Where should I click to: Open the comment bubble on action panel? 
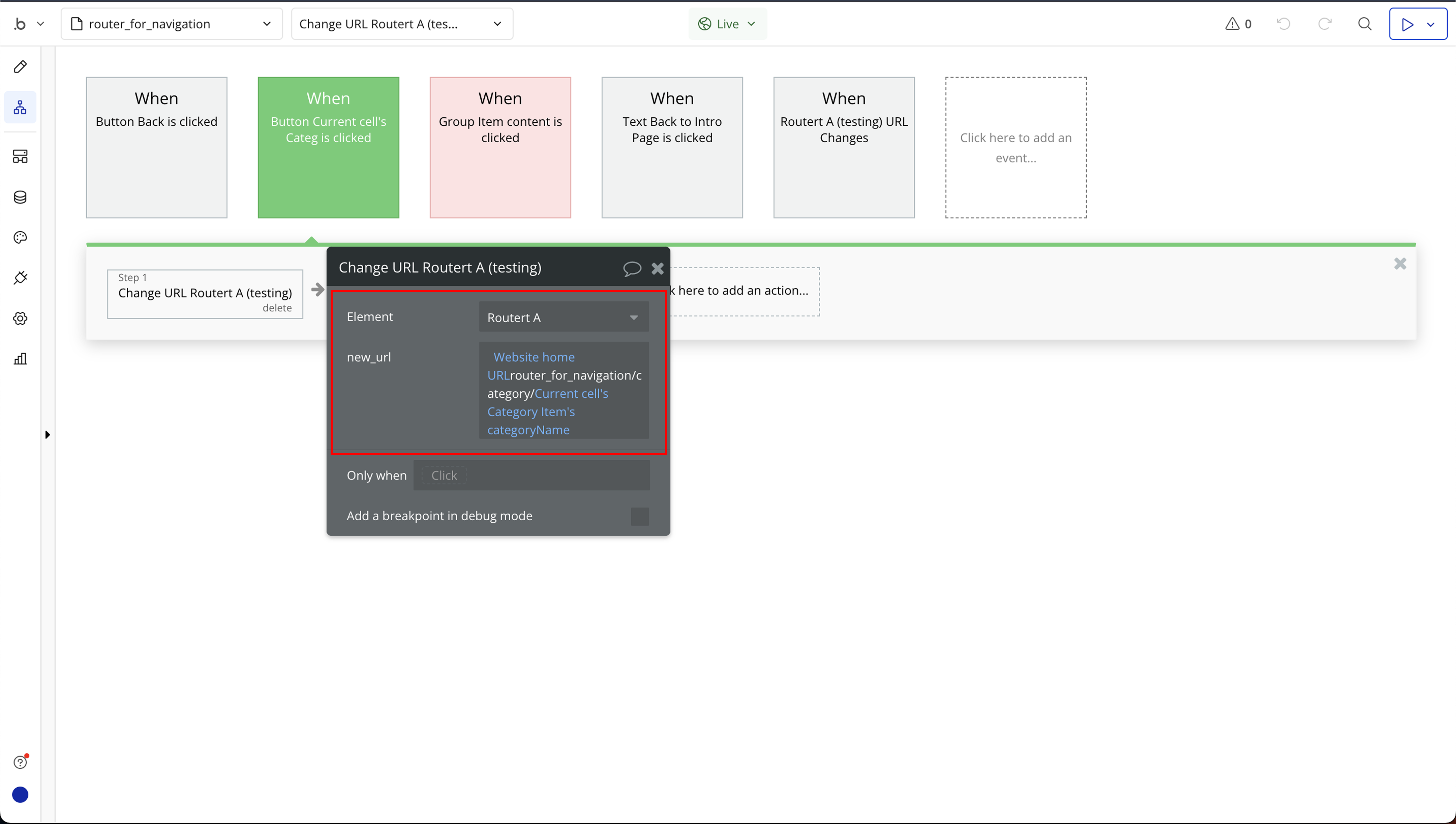632,268
